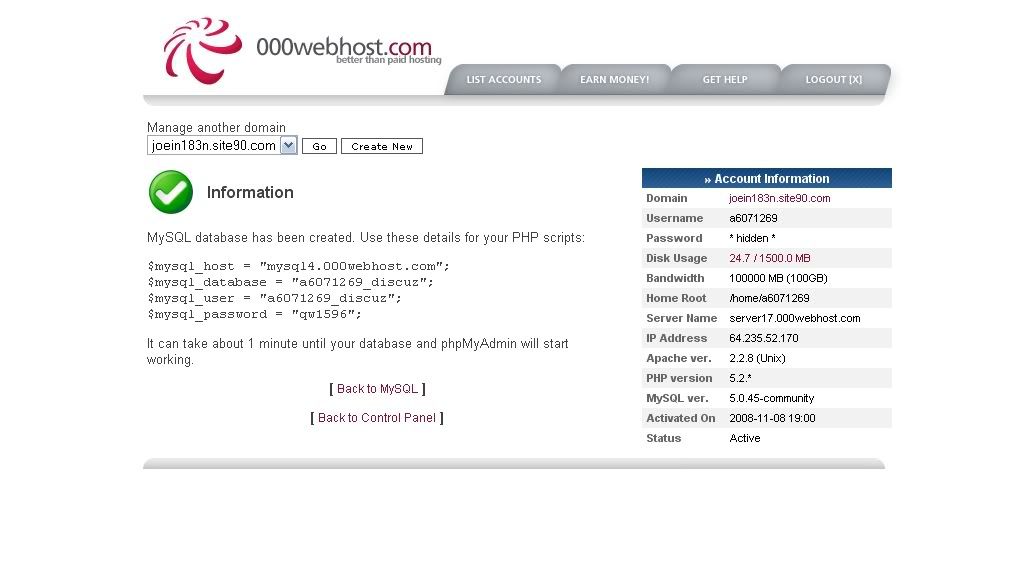Select the $mysql_host line text
1024x566 pixels.
(x=298, y=266)
